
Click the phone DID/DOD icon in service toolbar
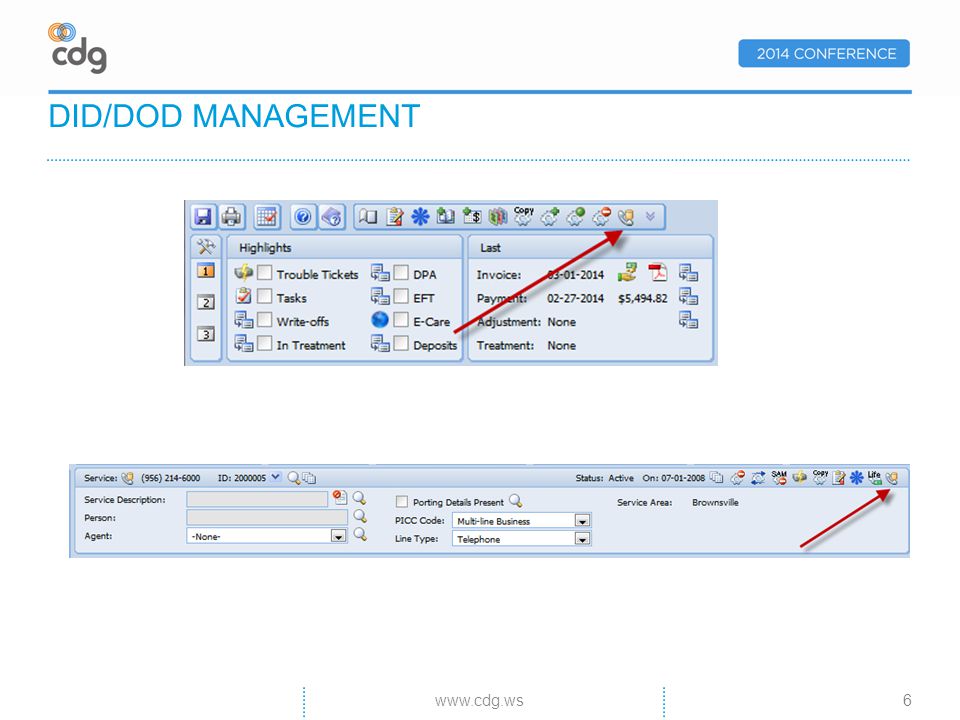point(892,478)
